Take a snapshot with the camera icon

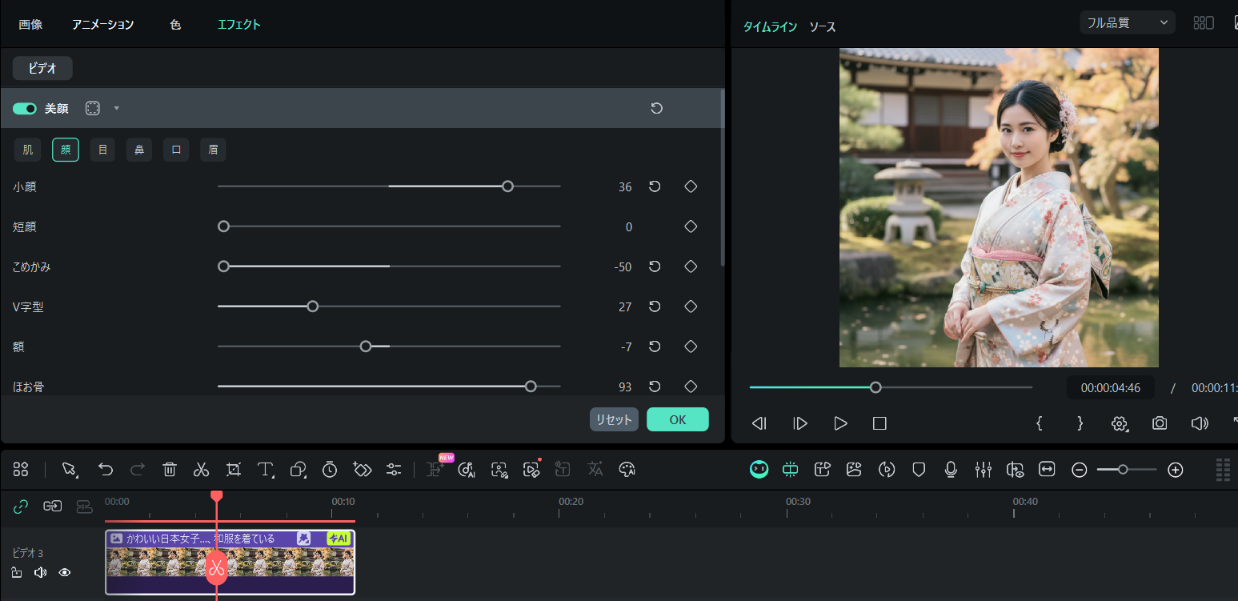tap(1159, 423)
